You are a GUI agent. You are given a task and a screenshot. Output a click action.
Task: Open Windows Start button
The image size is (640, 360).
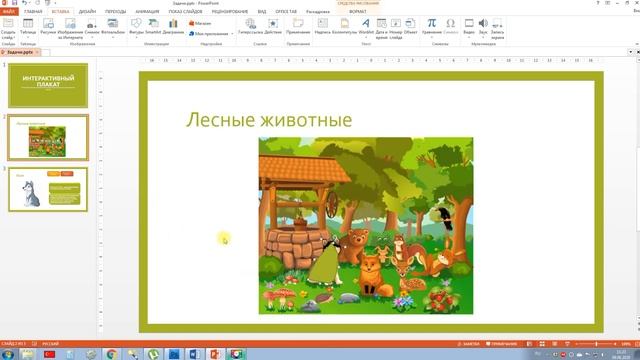(x=7, y=354)
